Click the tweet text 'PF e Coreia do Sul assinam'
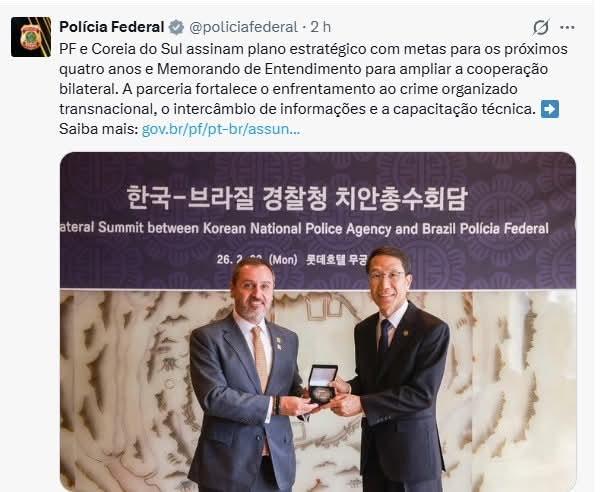This screenshot has height=492, width=604. pos(151,49)
